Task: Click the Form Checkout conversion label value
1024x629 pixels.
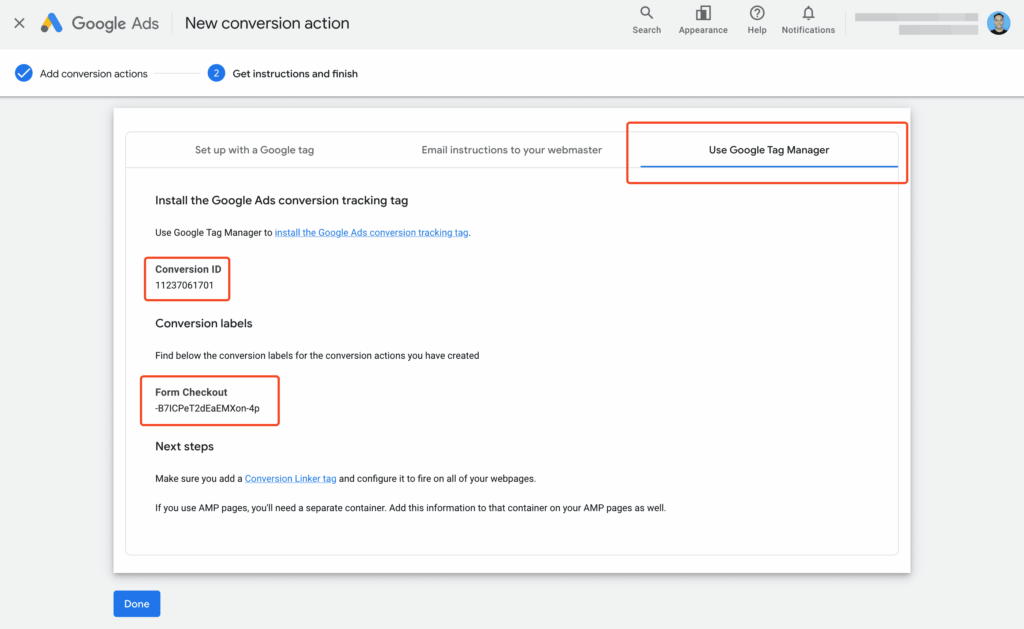Action: 207,408
